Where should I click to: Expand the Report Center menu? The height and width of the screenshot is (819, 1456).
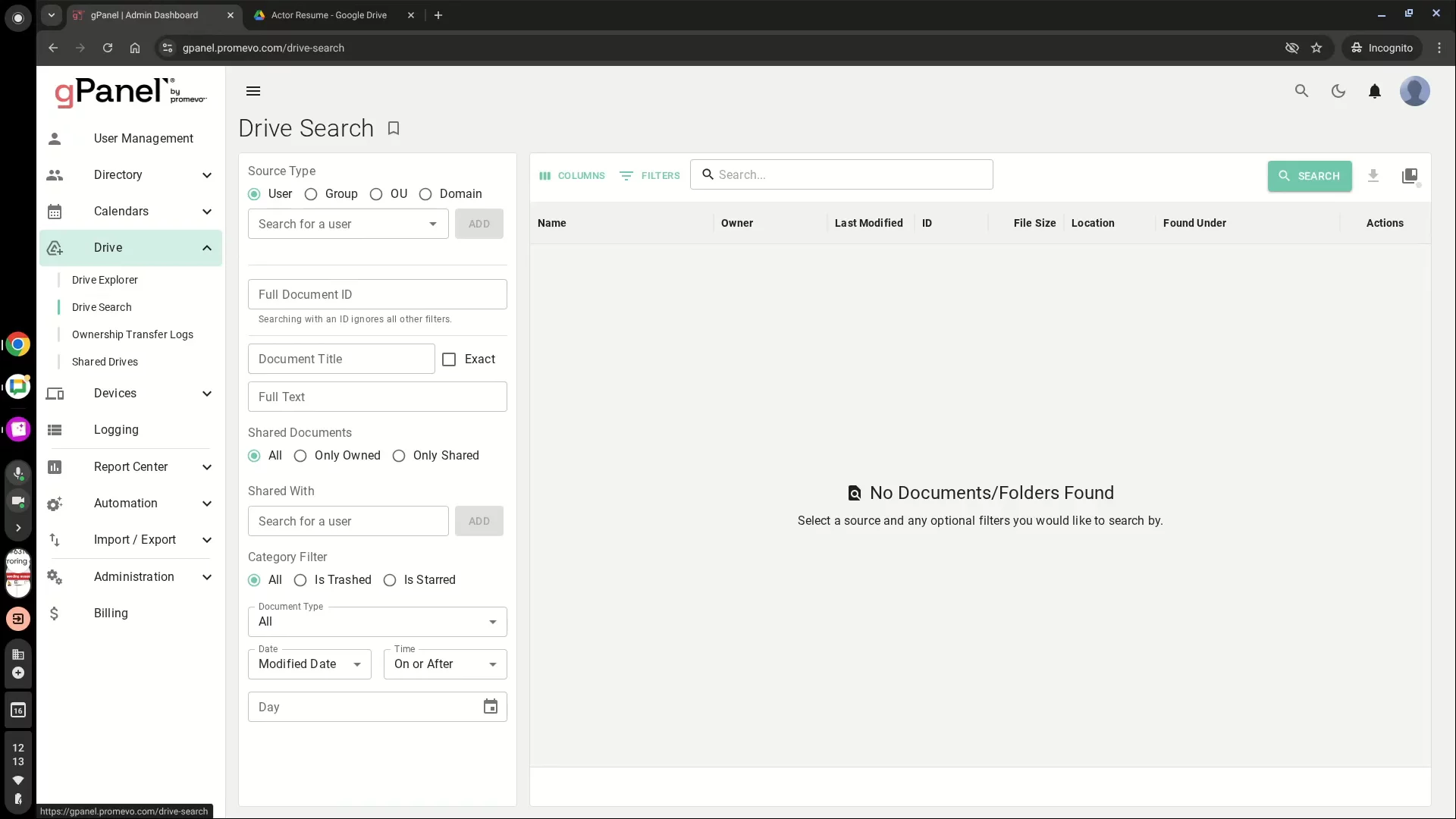130,467
